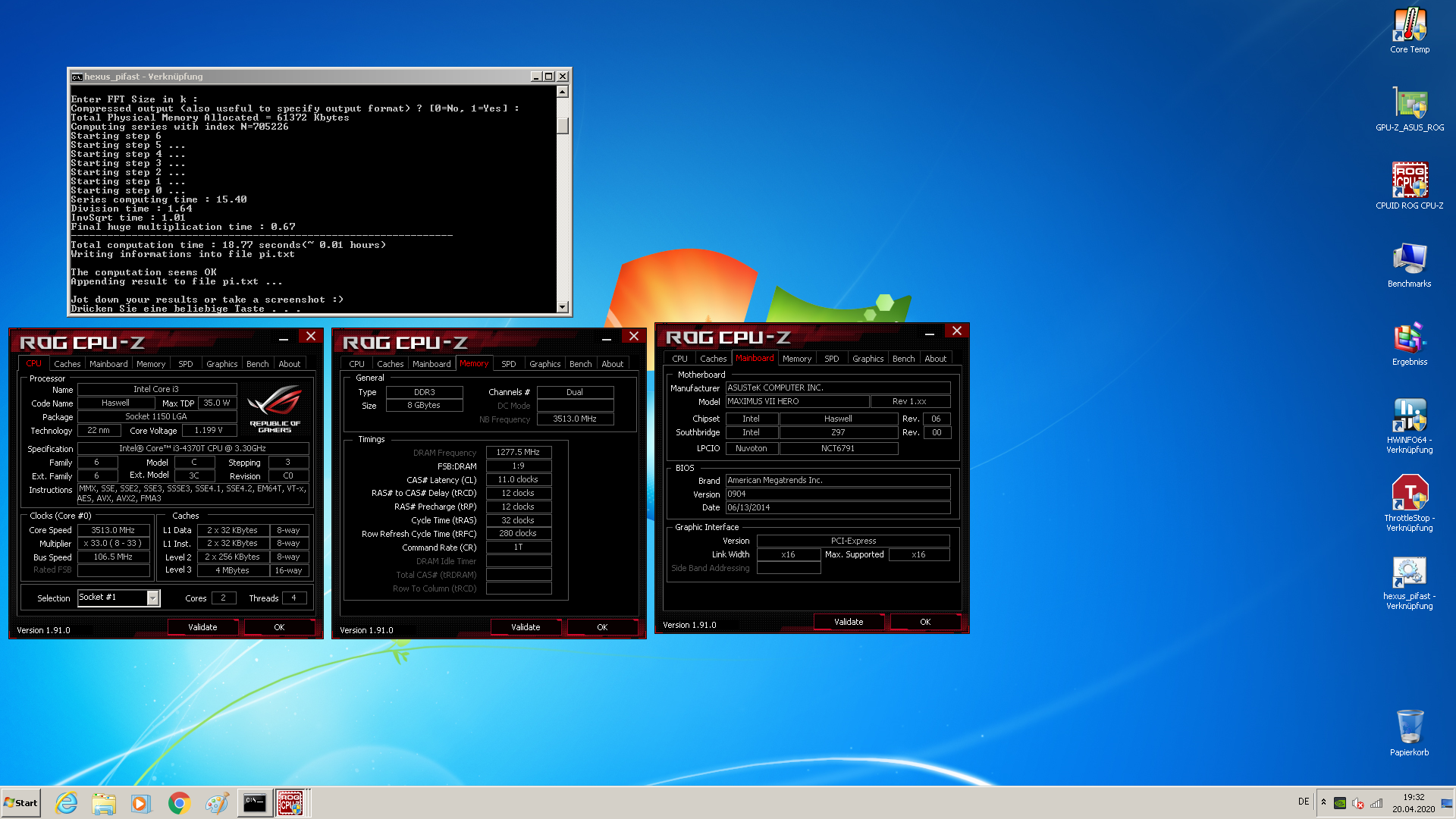Image resolution: width=1456 pixels, height=819 pixels.
Task: Click the CAS# Latency value 11.0 clocks
Action: pyautogui.click(x=519, y=479)
